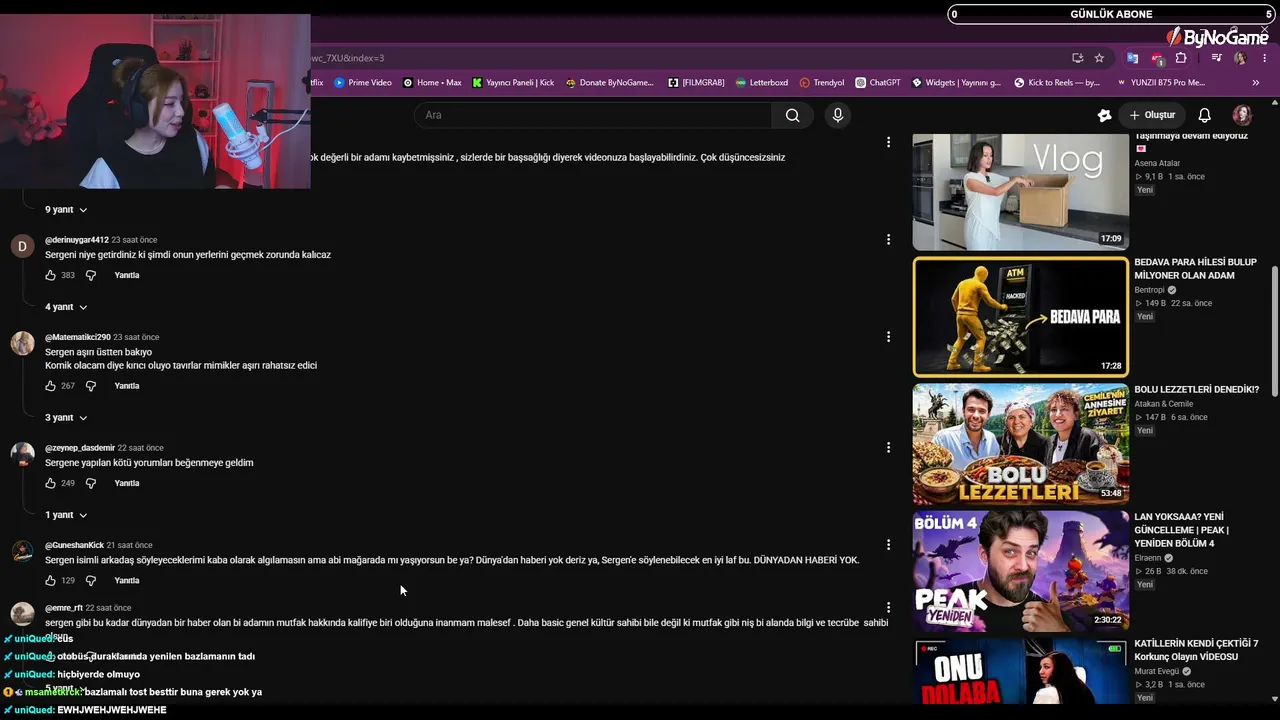
Task: Open options menu for @zeynep_dasdemir comment
Action: [x=888, y=448]
